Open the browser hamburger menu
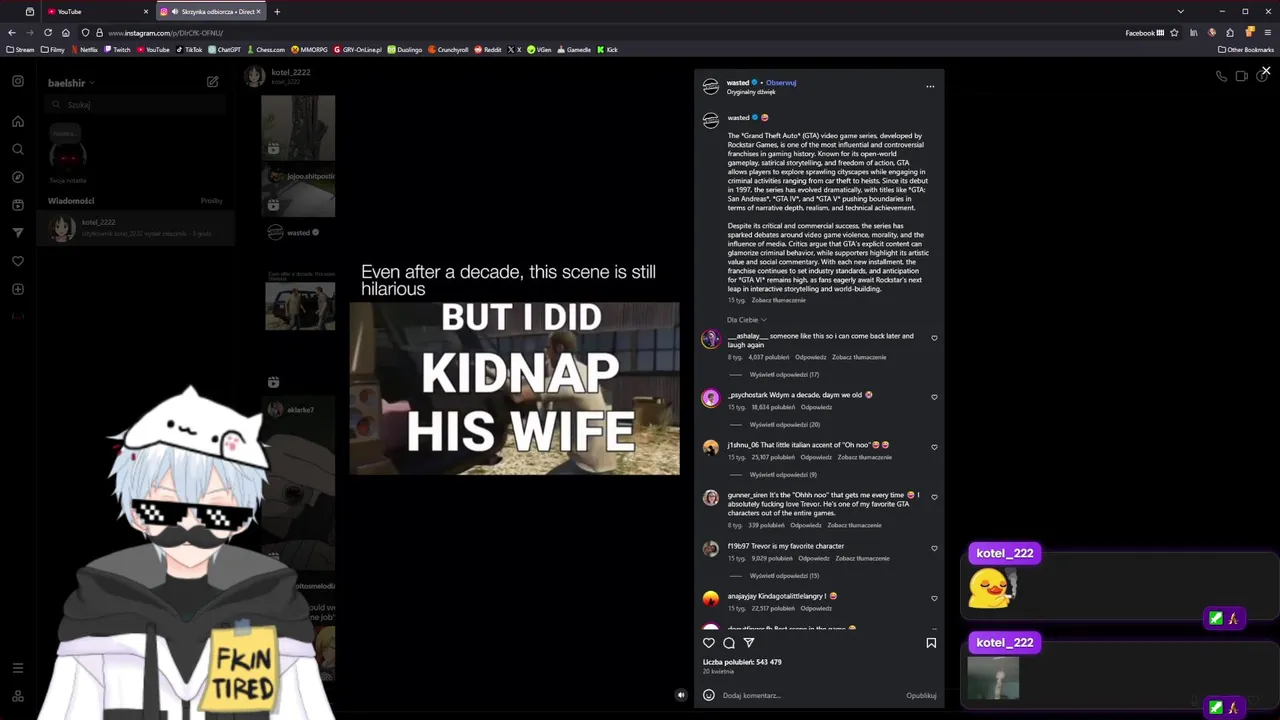1280x720 pixels. point(1267,32)
